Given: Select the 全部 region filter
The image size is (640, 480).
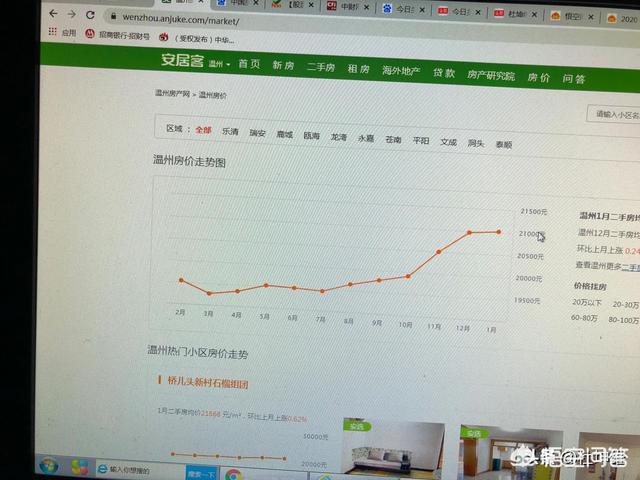Looking at the screenshot, I should (x=203, y=130).
